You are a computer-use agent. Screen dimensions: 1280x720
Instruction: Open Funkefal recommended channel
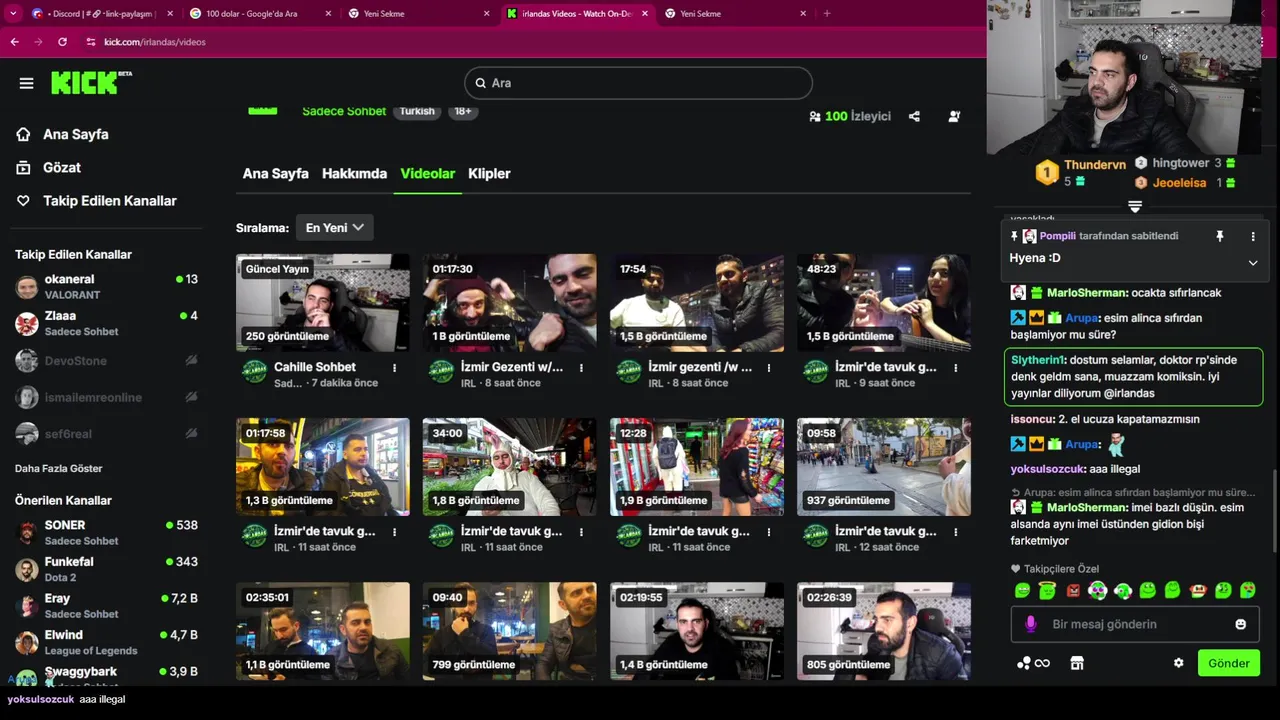108,569
